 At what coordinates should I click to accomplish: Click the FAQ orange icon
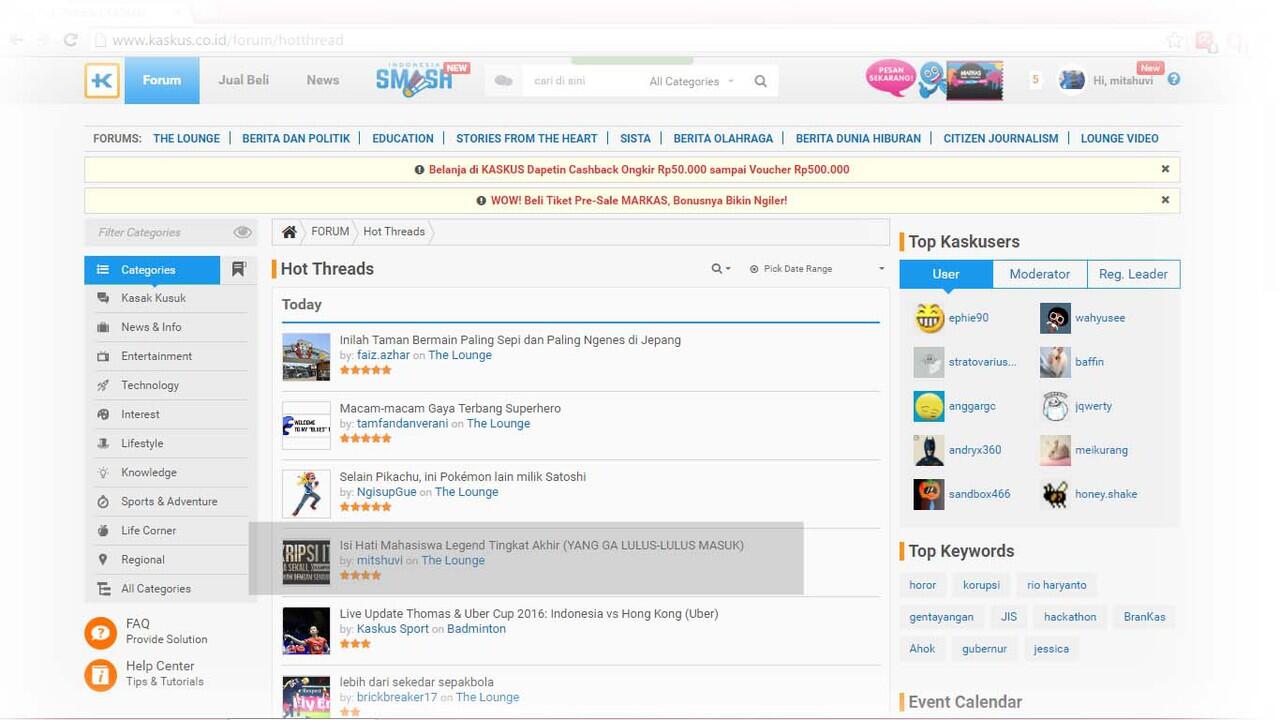pos(100,632)
